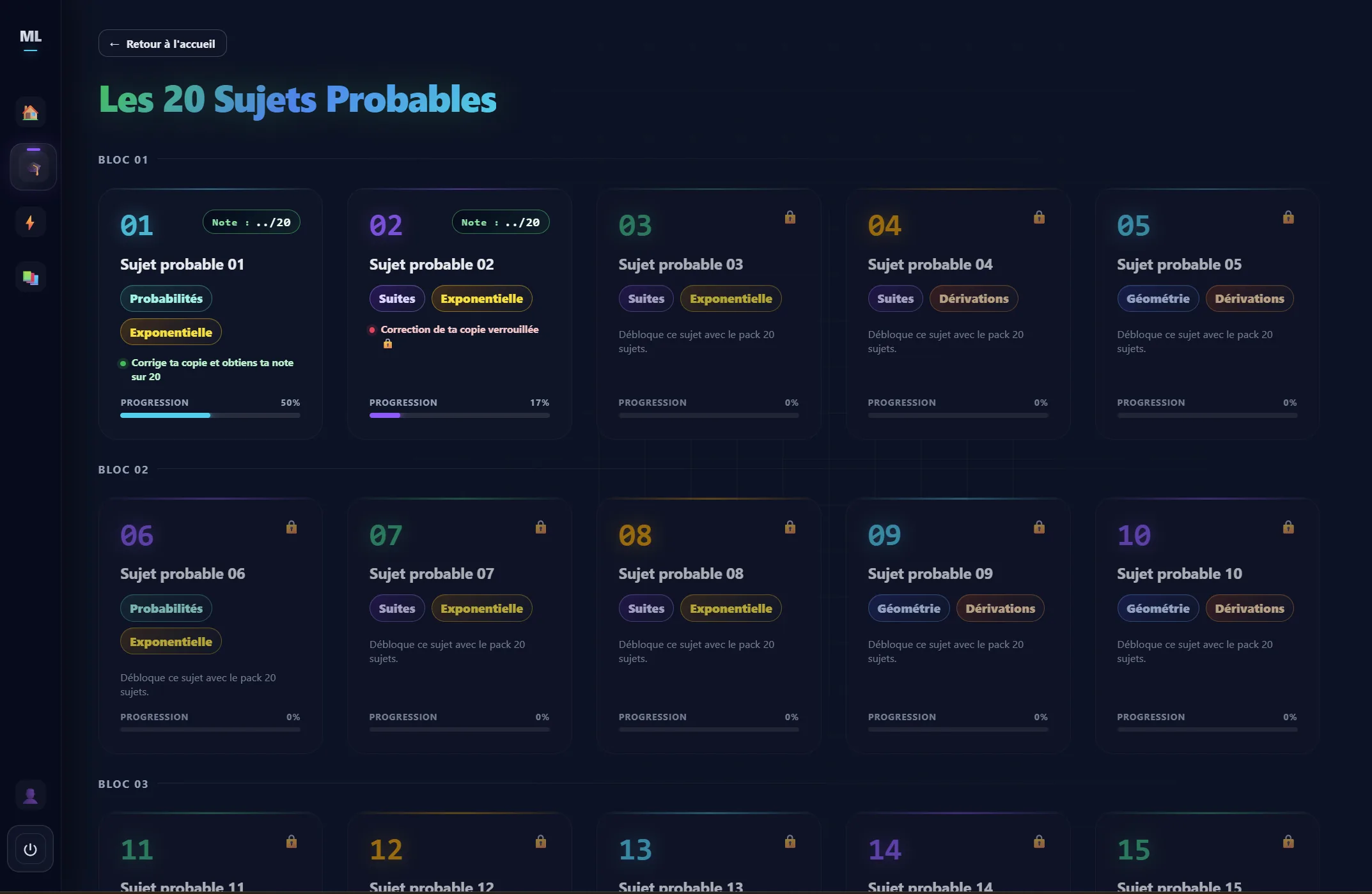Click the Géométrie tag on Sujet 09
Viewport: 1372px width, 894px height.
pos(908,608)
